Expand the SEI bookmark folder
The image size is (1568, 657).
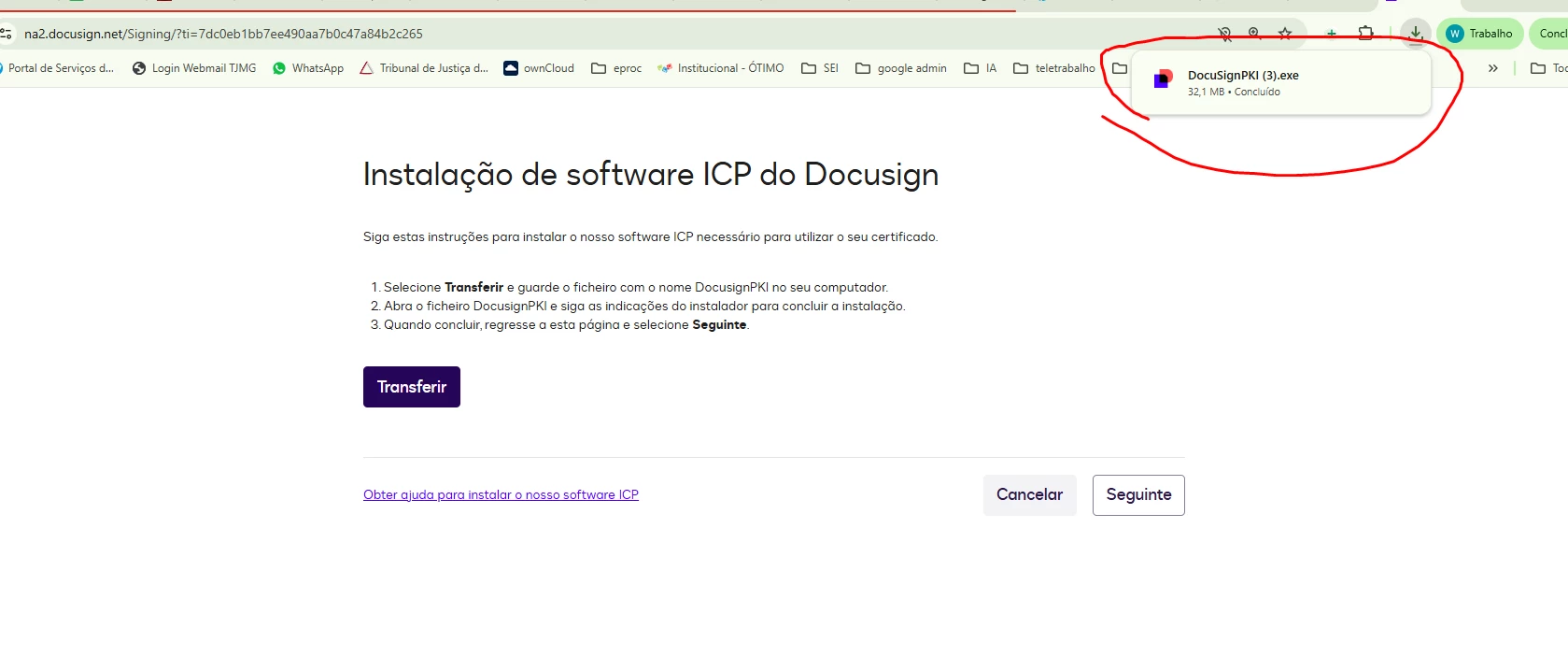[x=820, y=68]
